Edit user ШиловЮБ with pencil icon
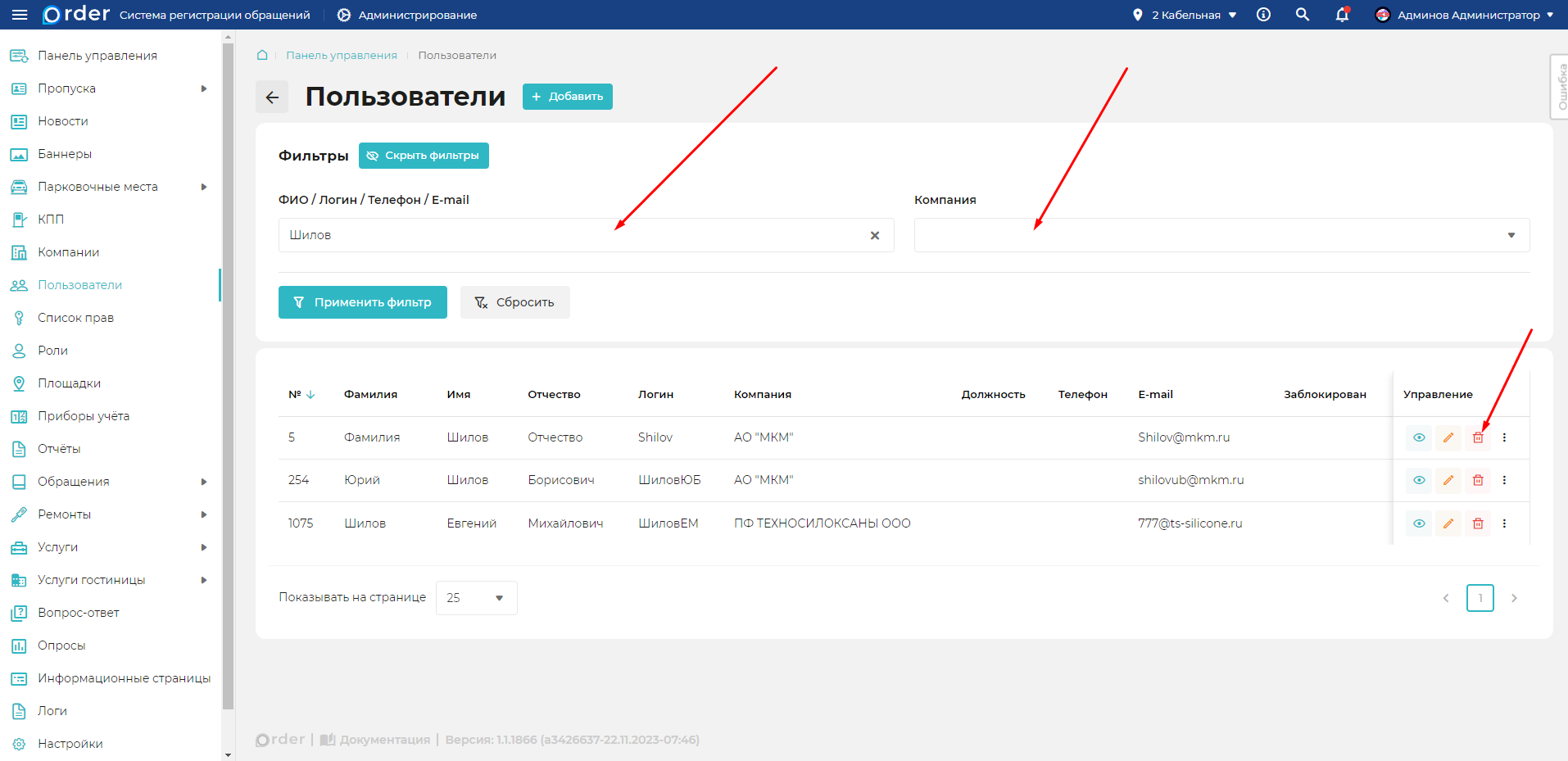The height and width of the screenshot is (761, 1568). pyautogui.click(x=1448, y=480)
